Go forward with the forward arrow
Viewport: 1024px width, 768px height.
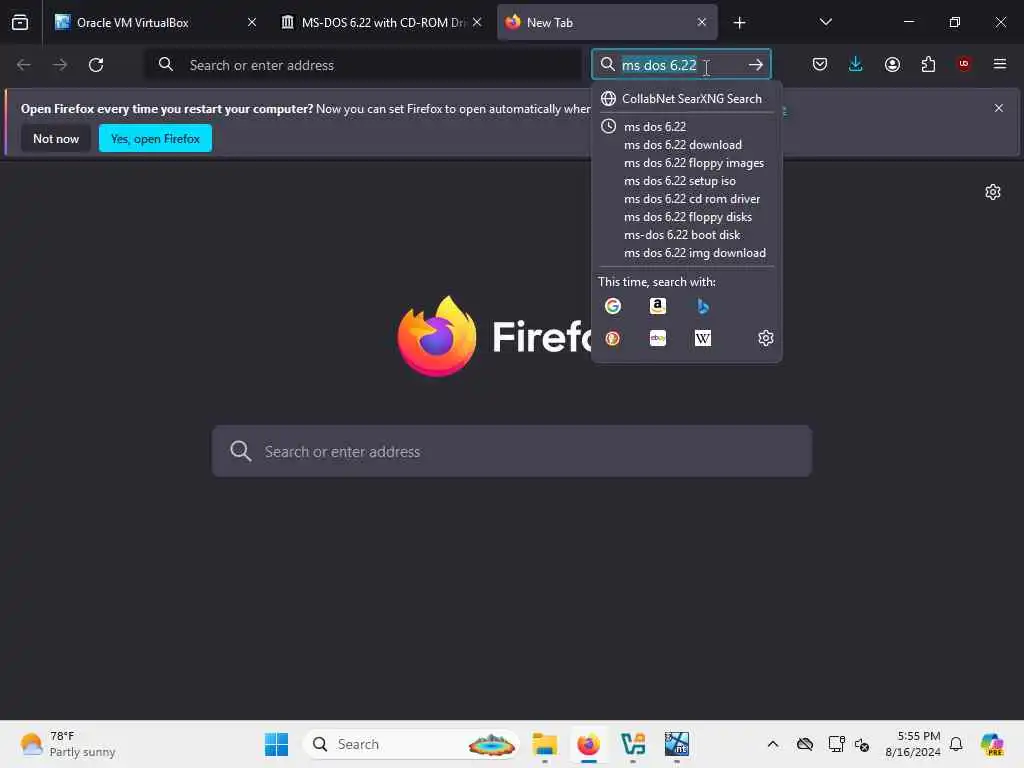59,65
